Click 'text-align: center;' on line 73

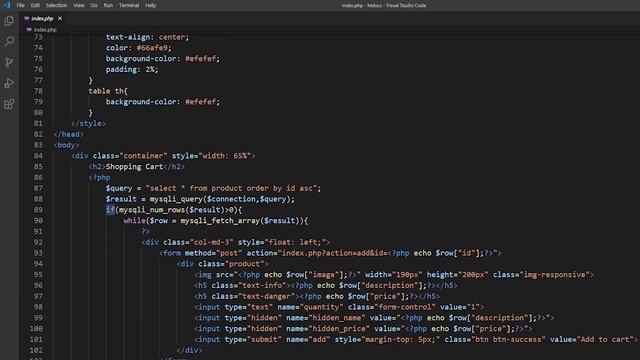coord(147,37)
